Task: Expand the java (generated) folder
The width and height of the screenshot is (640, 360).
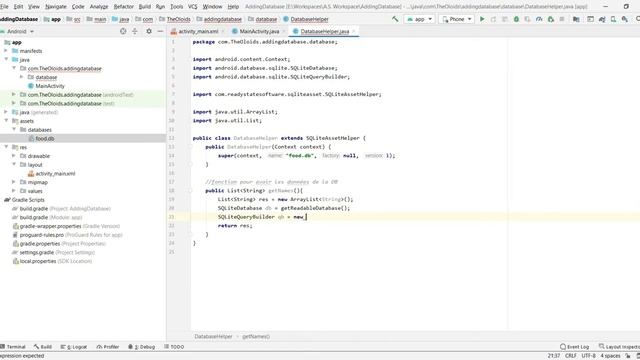Action: [6, 112]
